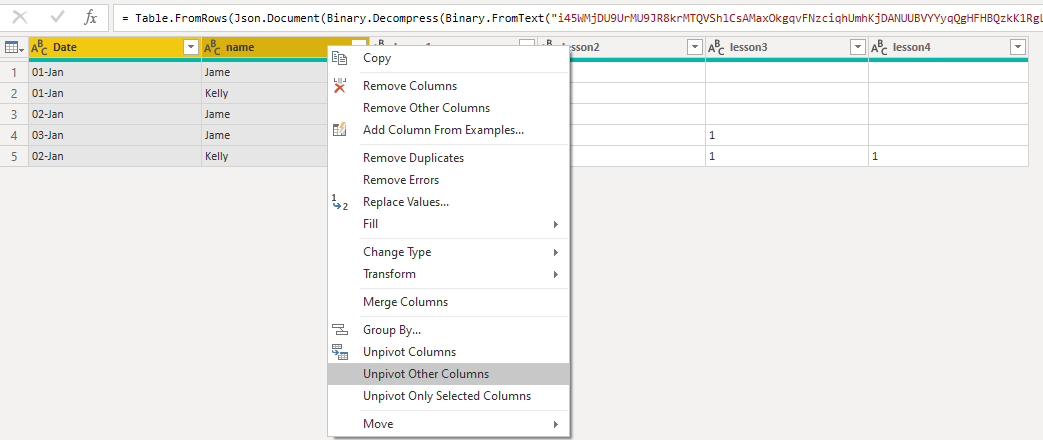This screenshot has width=1043, height=440.
Task: Open the lesson4 column filter dropdown
Action: click(1018, 47)
